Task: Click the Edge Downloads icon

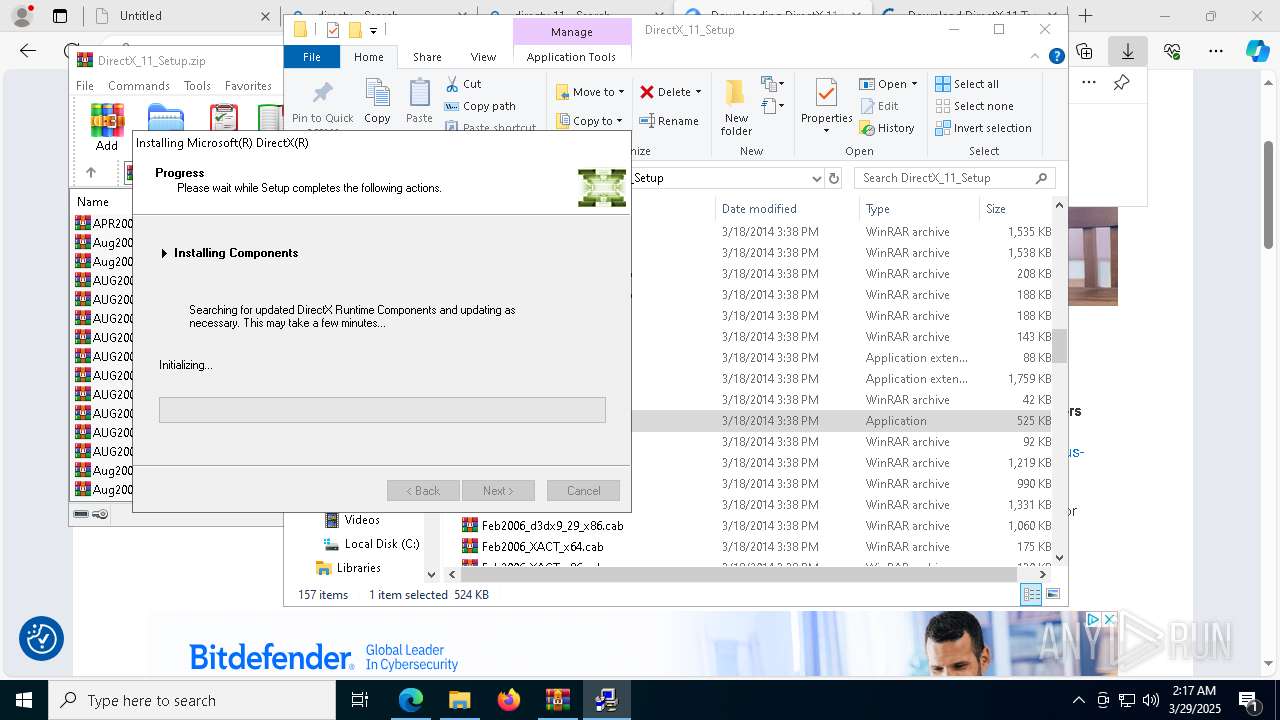Action: click(x=1128, y=51)
